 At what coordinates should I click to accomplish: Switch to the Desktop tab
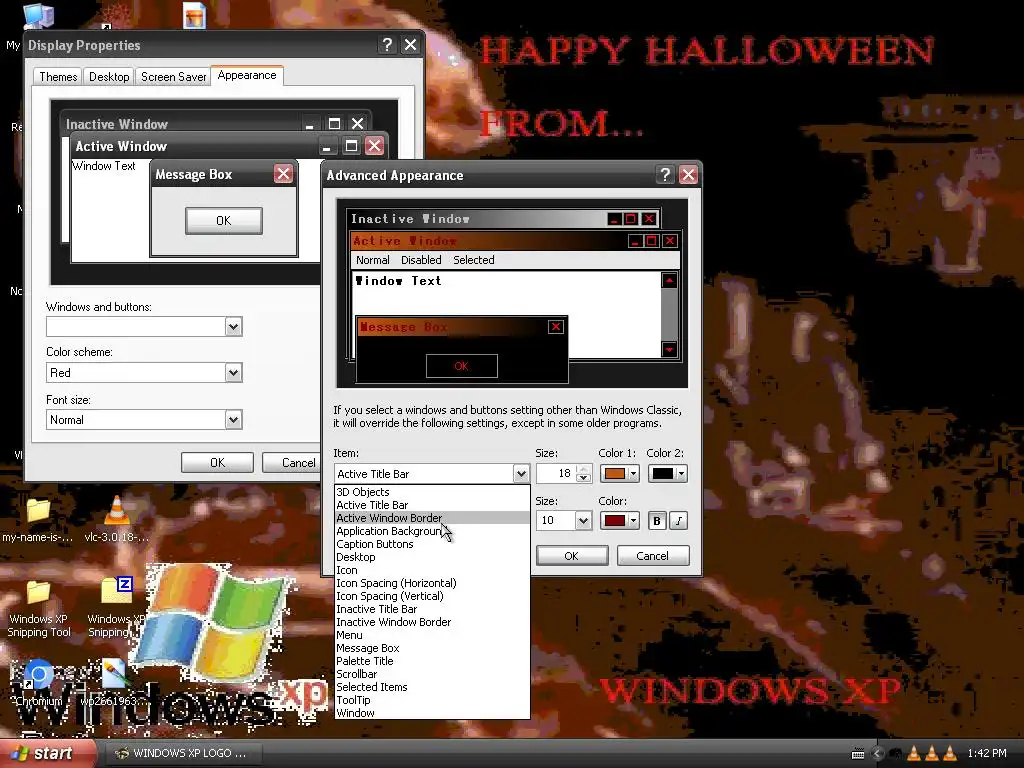(x=108, y=76)
